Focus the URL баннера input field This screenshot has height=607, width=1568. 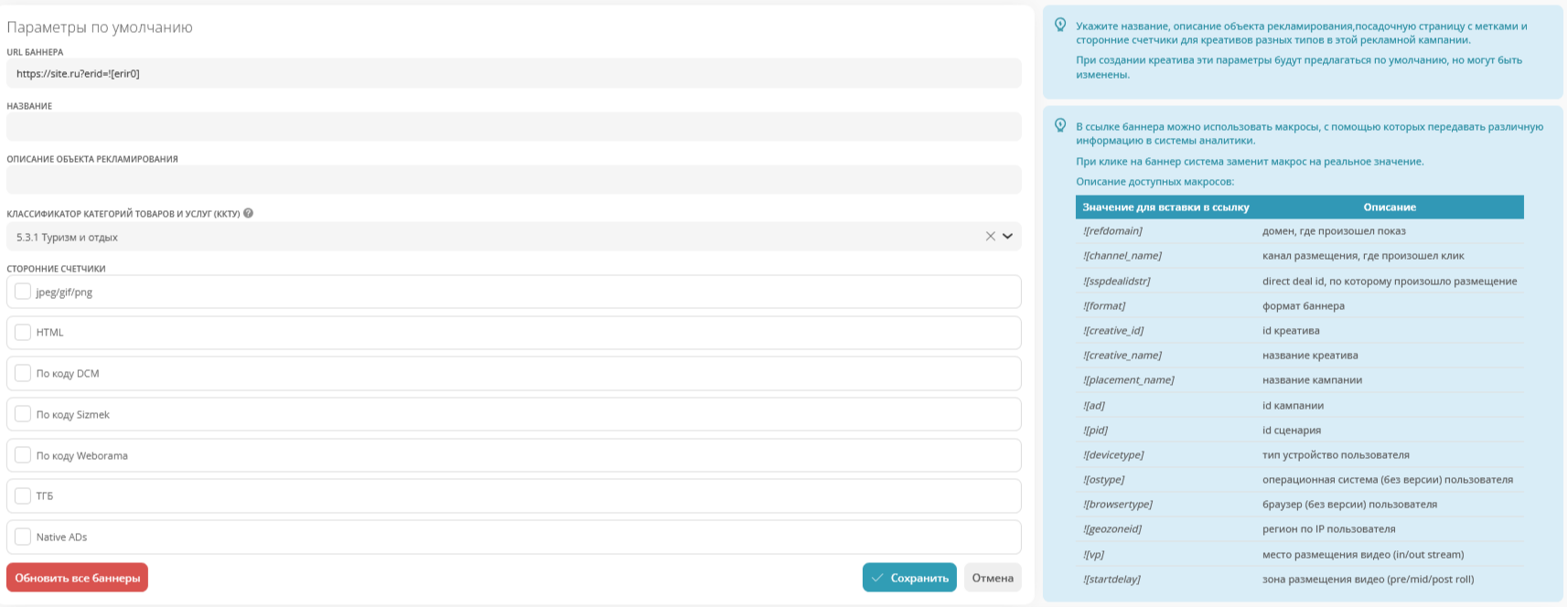513,73
